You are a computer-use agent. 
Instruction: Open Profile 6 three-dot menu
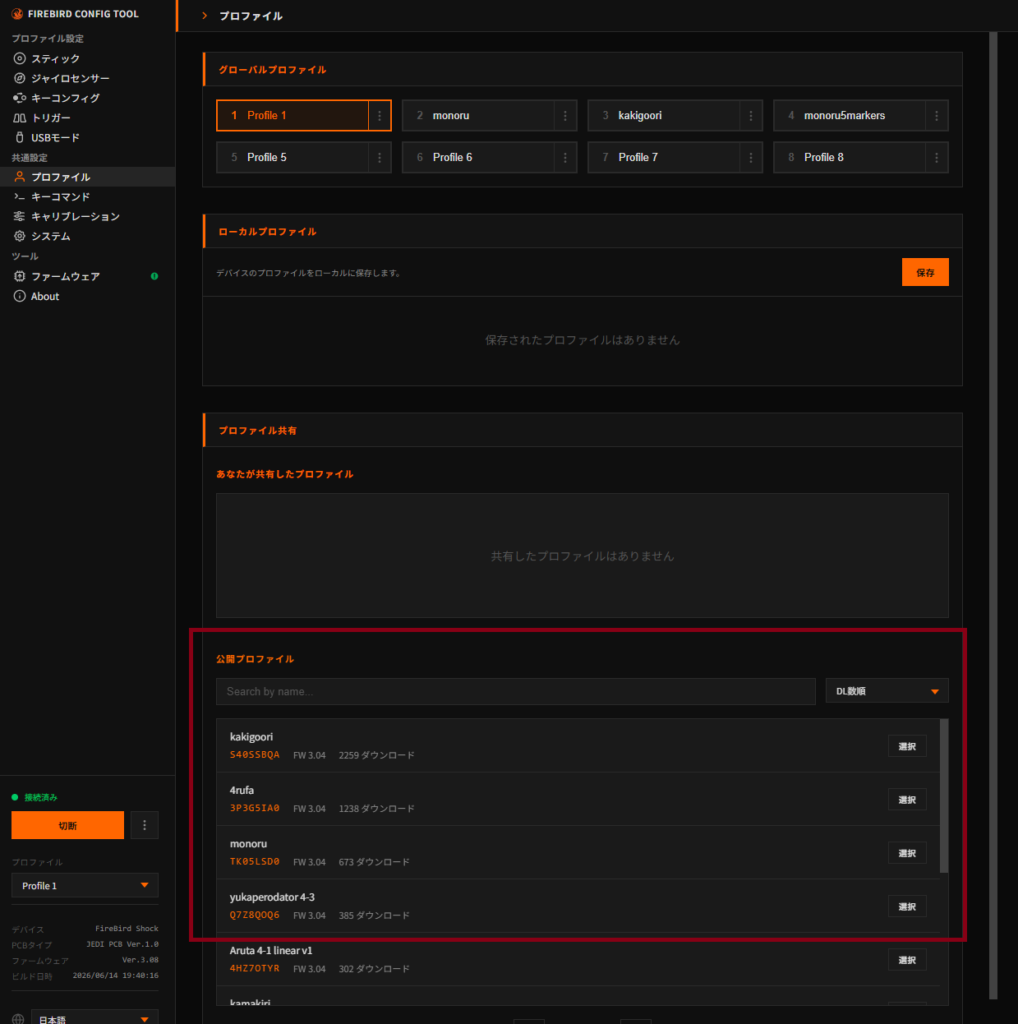pyautogui.click(x=565, y=157)
